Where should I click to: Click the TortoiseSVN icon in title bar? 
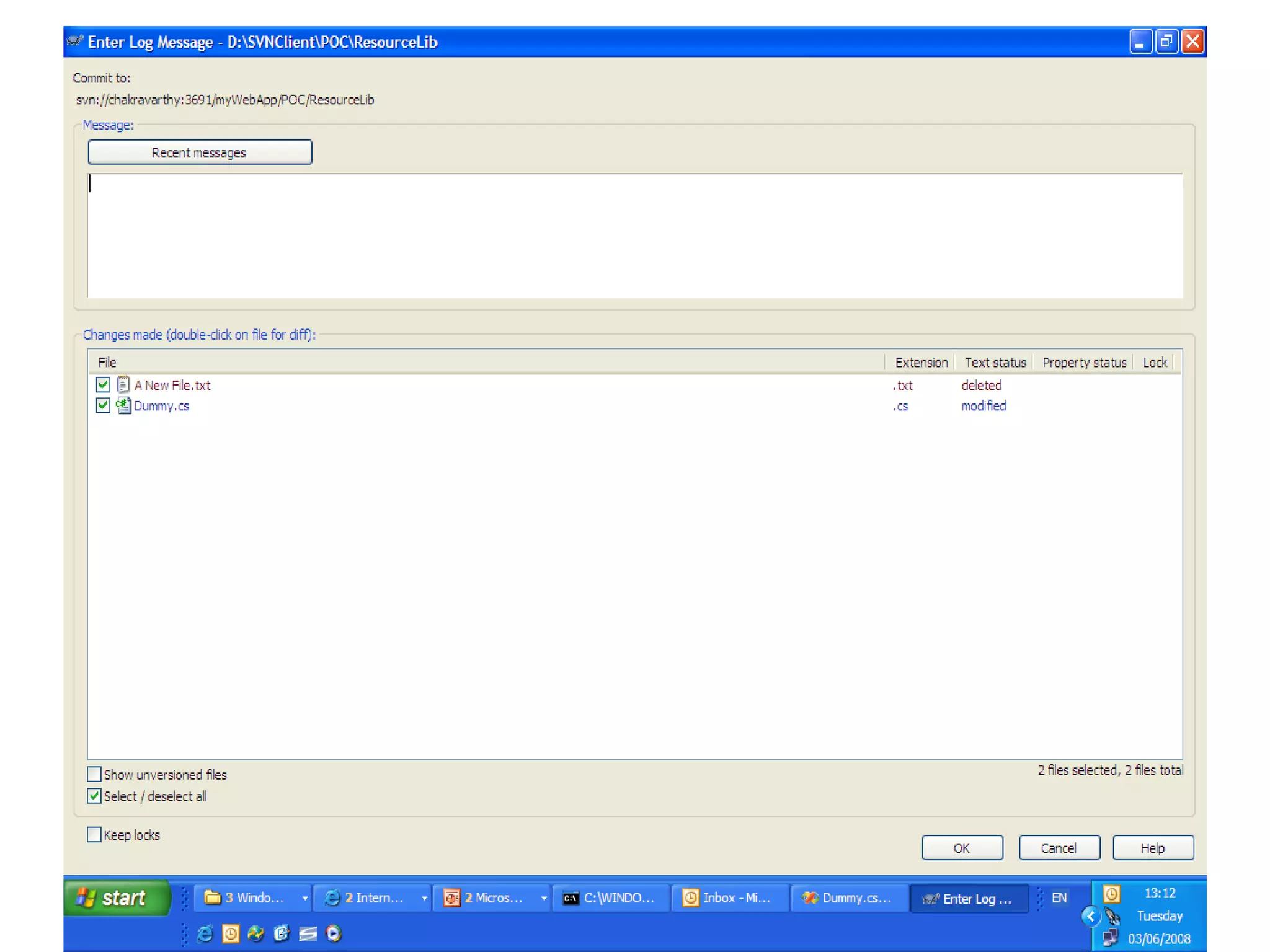[x=75, y=42]
